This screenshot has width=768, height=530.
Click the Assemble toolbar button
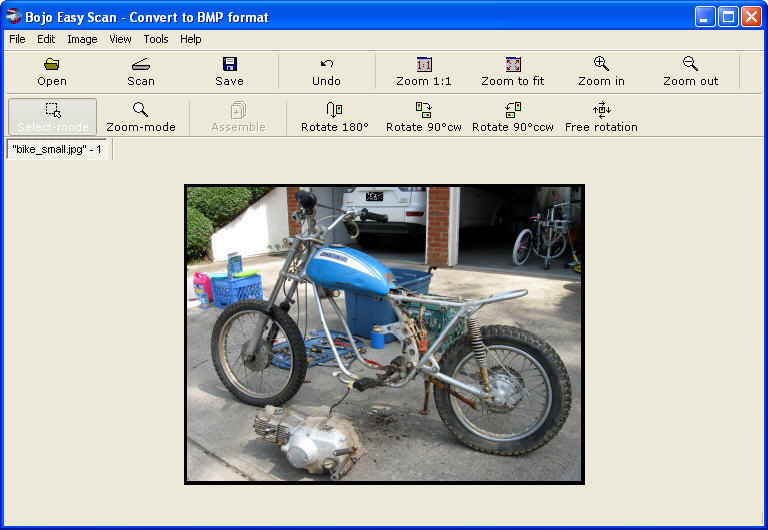pos(238,117)
